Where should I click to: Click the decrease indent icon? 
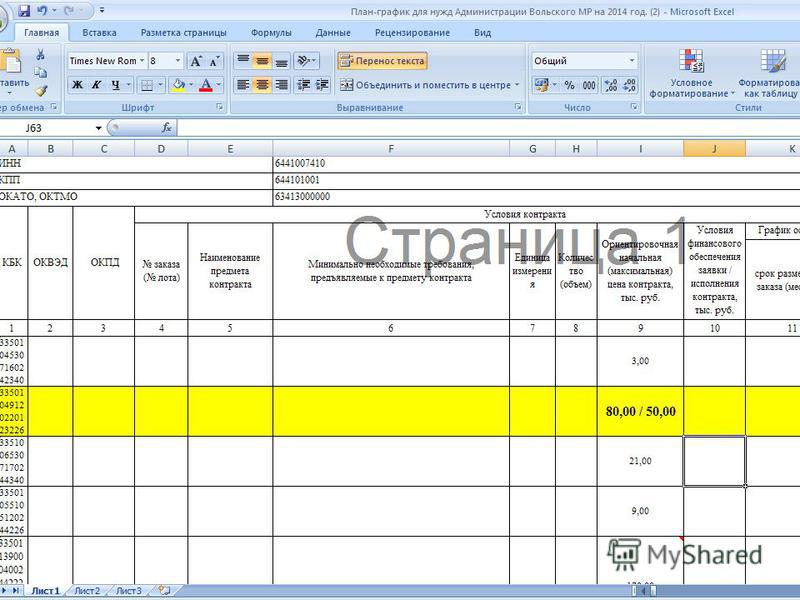(x=304, y=85)
